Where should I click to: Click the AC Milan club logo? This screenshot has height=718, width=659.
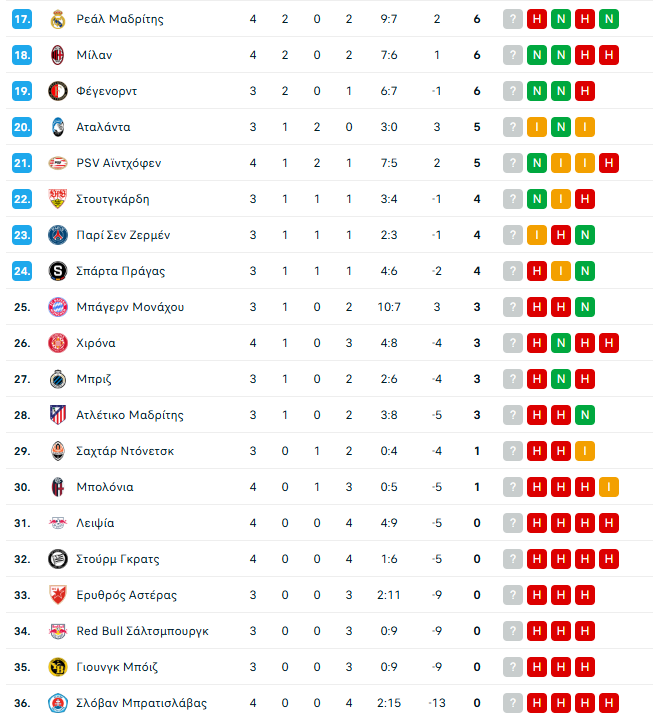tap(57, 55)
